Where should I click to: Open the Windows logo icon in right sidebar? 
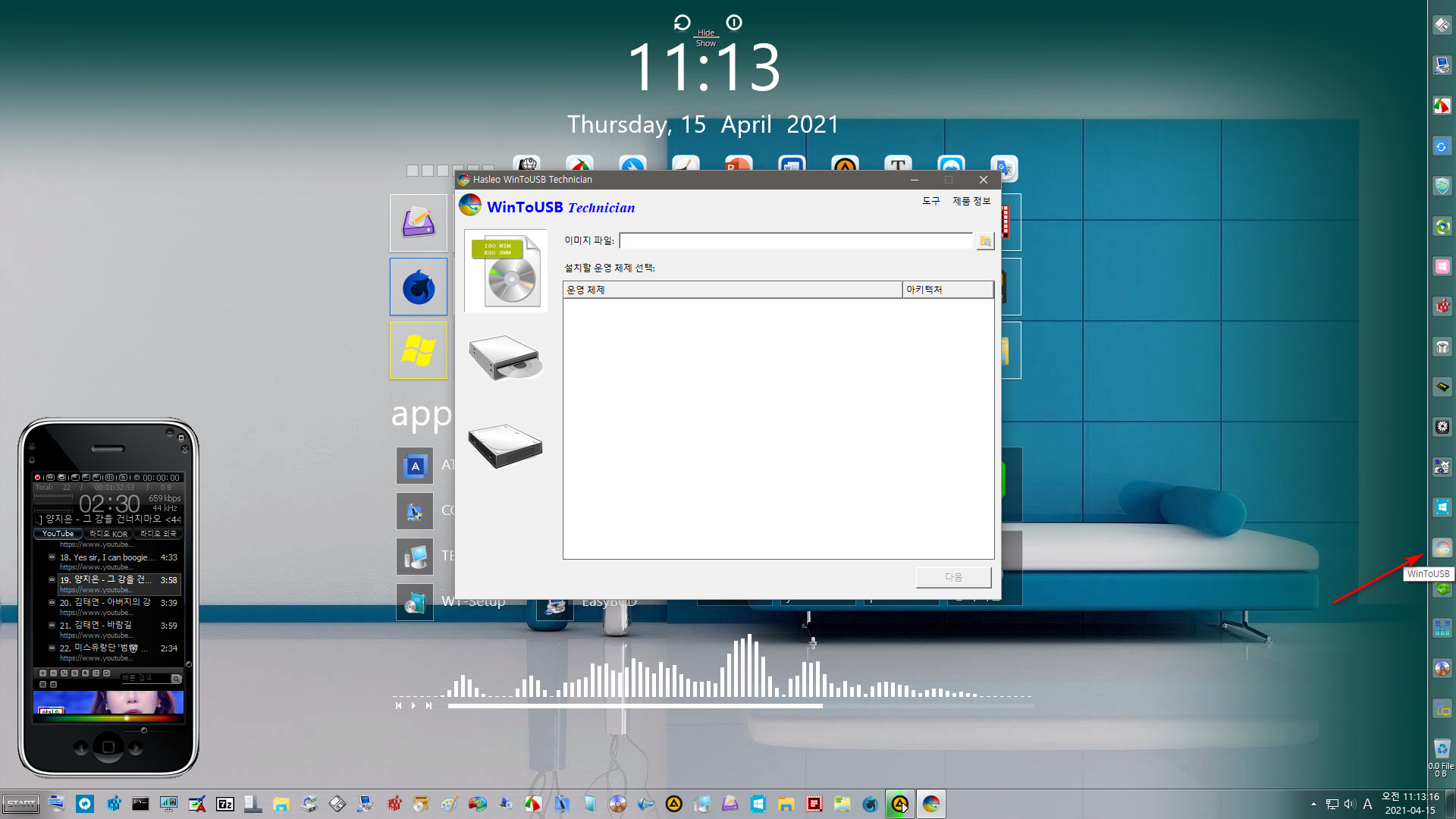click(1442, 507)
